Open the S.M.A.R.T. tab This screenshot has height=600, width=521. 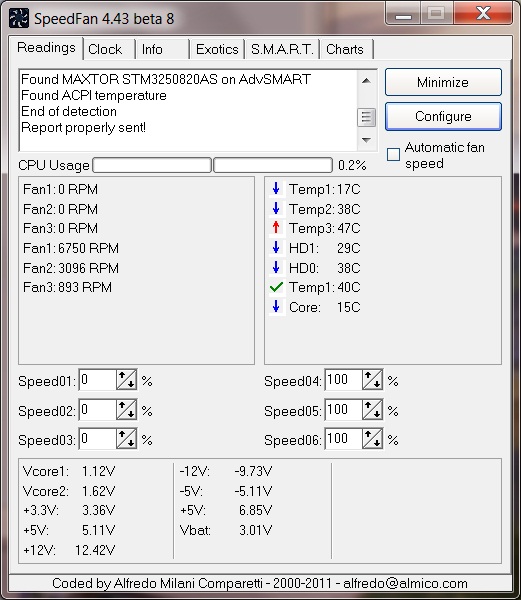282,49
